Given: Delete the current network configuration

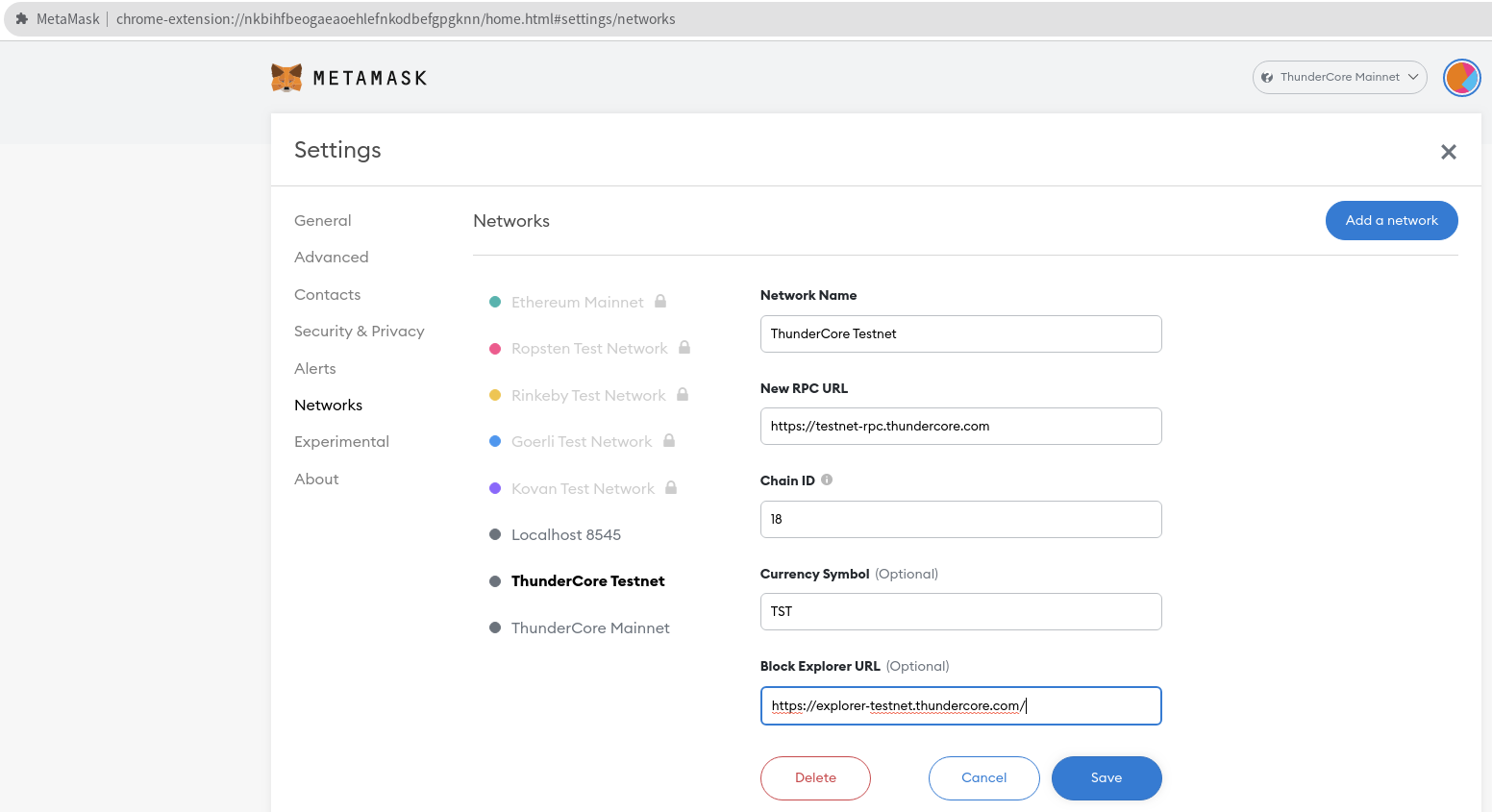Looking at the screenshot, I should tap(815, 778).
